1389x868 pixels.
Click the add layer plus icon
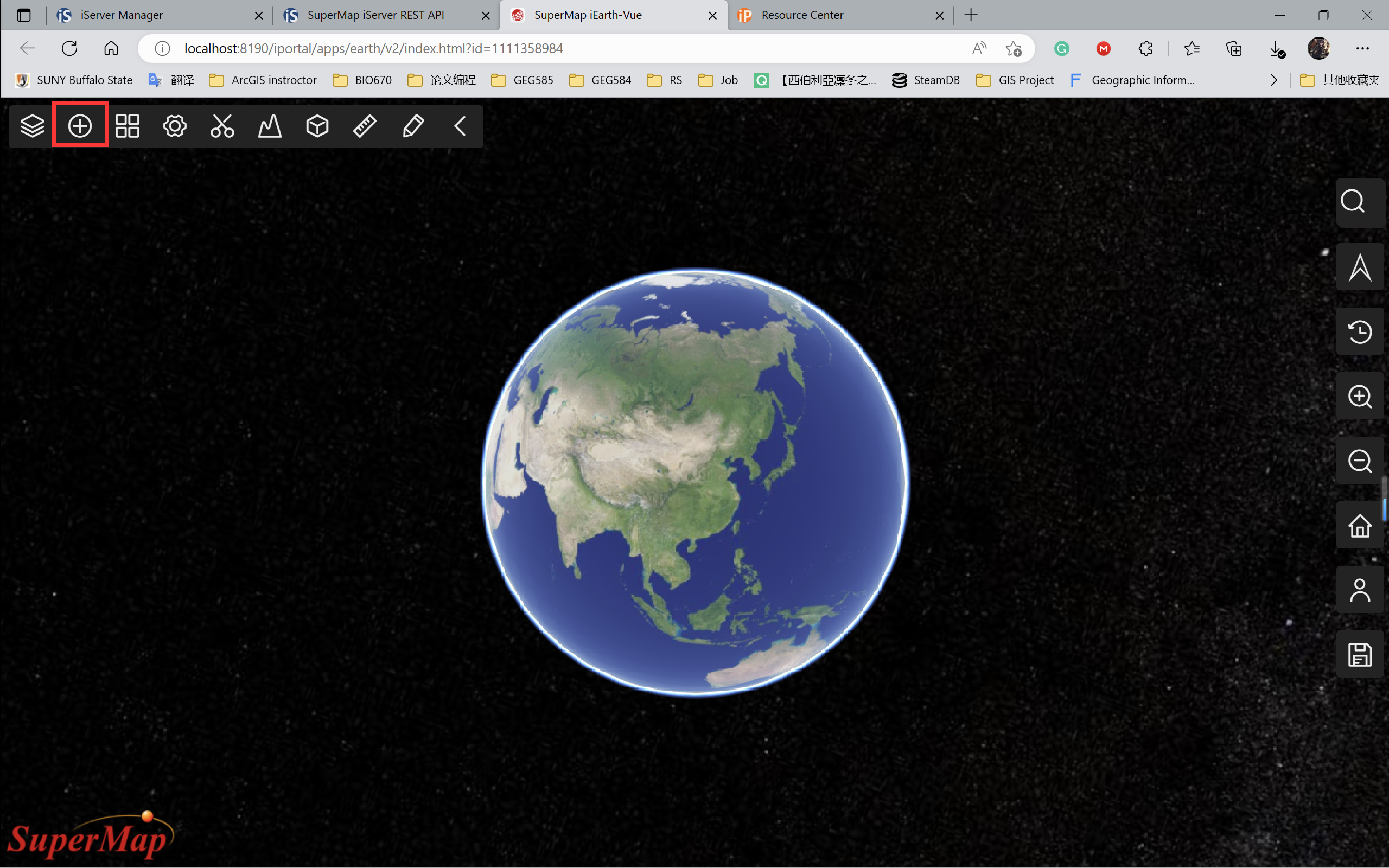point(80,126)
